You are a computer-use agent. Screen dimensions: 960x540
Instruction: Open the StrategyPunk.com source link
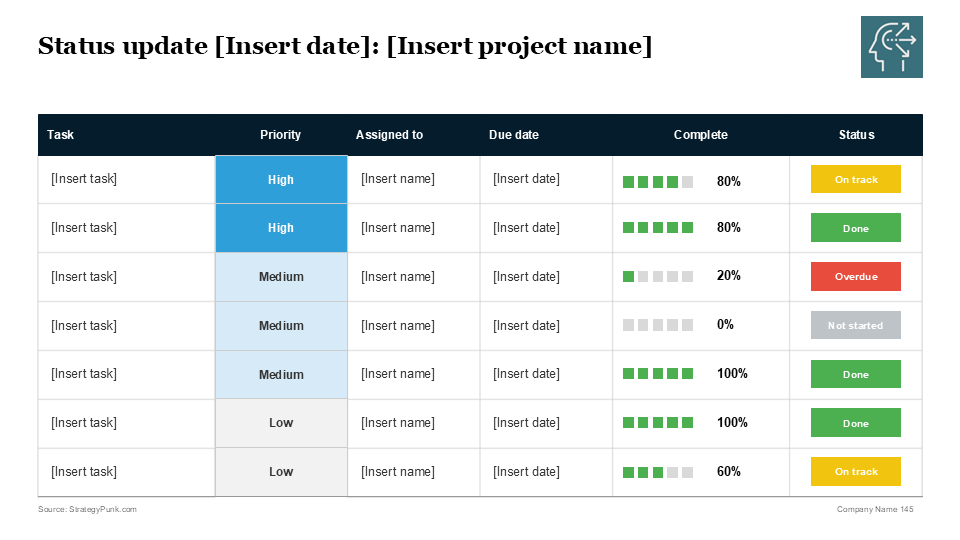click(87, 509)
